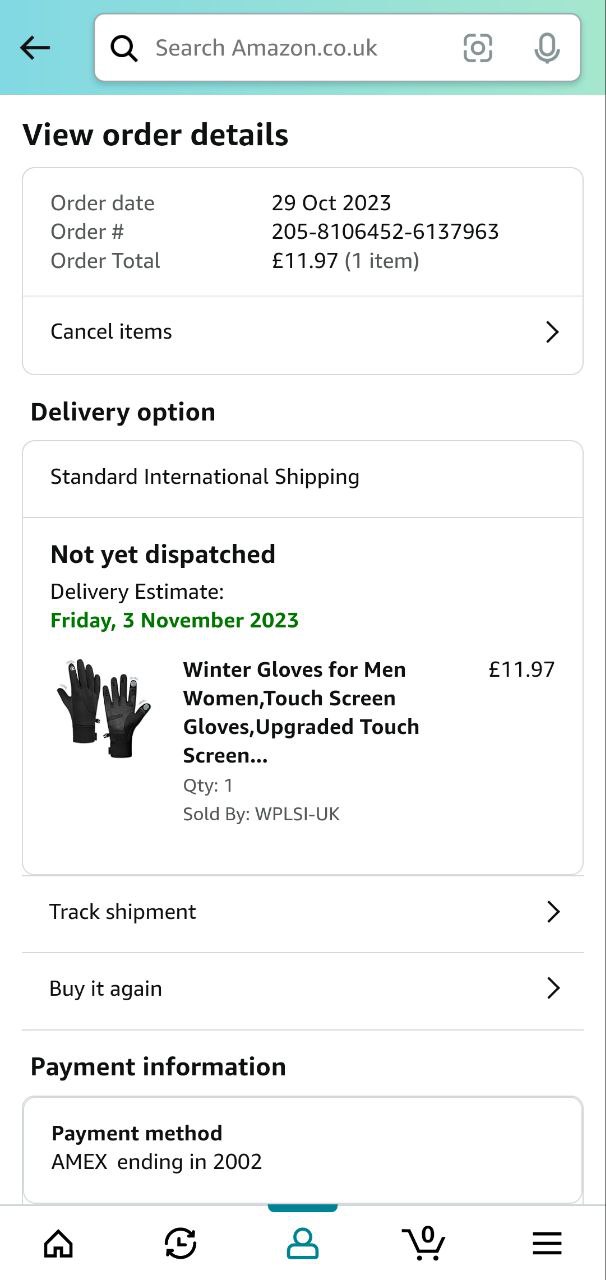This screenshot has height=1280, width=606.
Task: Open the shopping basket
Action: coord(424,1243)
